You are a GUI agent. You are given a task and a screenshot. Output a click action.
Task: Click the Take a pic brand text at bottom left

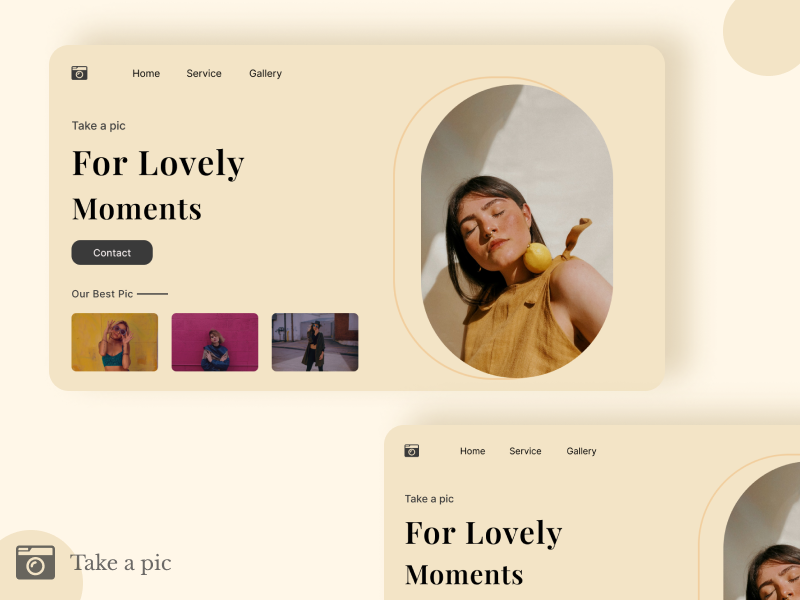click(x=120, y=563)
